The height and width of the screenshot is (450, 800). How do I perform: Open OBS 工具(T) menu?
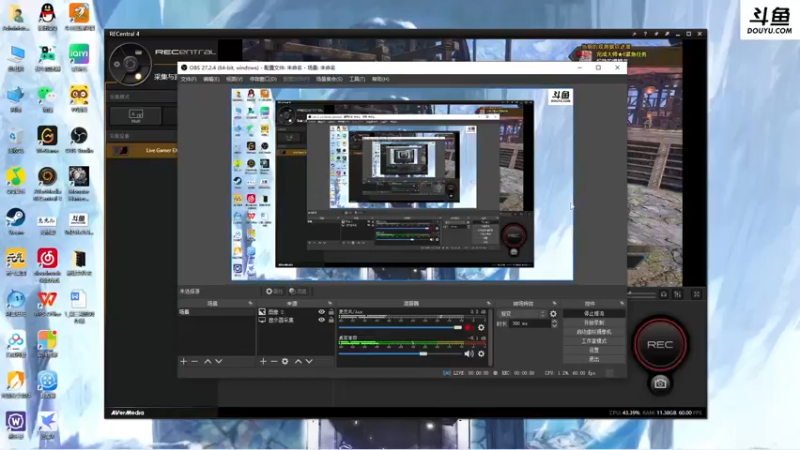tap(357, 79)
